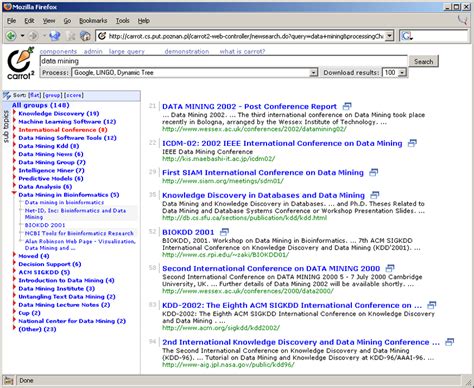
Task: Open the Tools menu
Action: coord(122,21)
